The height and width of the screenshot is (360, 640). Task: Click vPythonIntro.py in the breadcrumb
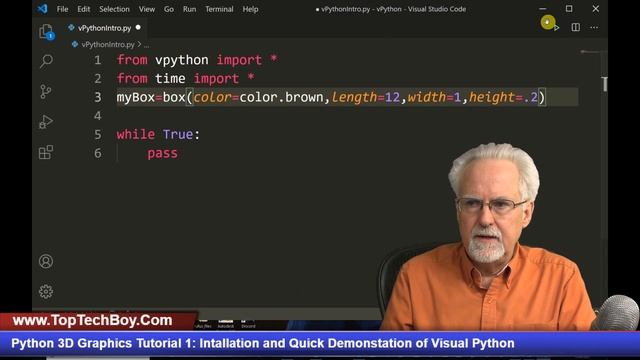tap(108, 44)
